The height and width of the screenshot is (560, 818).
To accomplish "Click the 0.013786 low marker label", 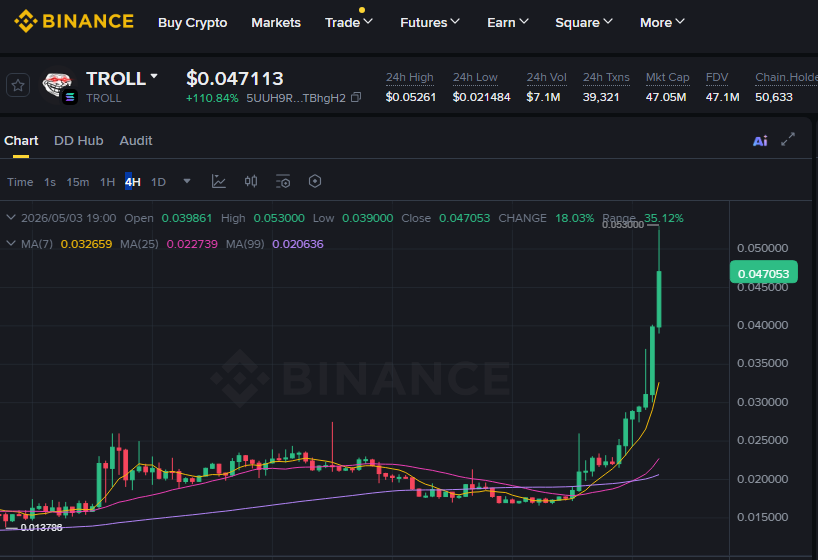I will click(x=41, y=528).
